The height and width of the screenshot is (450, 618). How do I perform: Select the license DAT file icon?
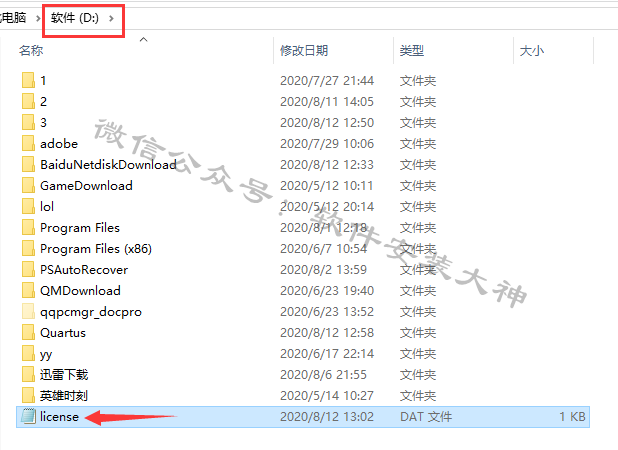[x=28, y=417]
